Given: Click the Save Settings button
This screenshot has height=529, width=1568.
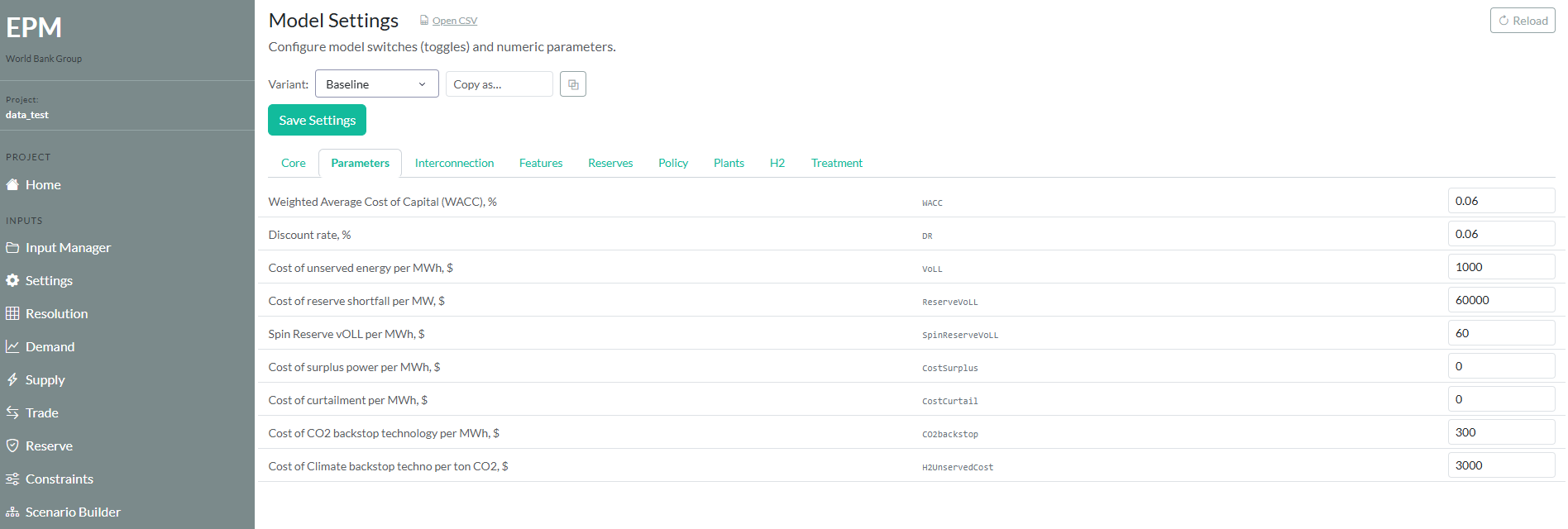Looking at the screenshot, I should [x=317, y=120].
